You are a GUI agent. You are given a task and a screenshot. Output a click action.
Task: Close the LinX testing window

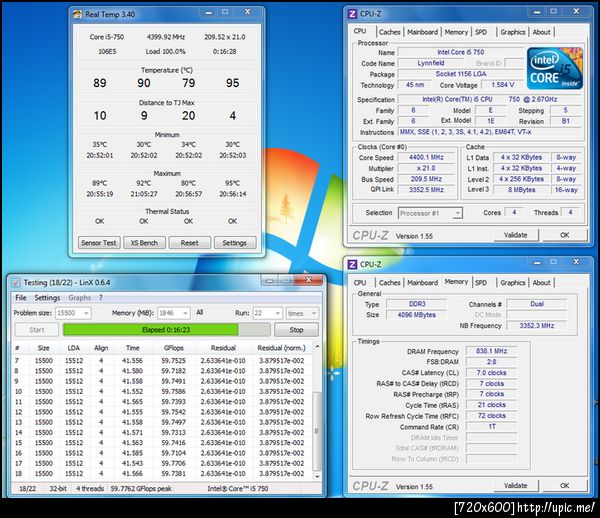tap(308, 280)
